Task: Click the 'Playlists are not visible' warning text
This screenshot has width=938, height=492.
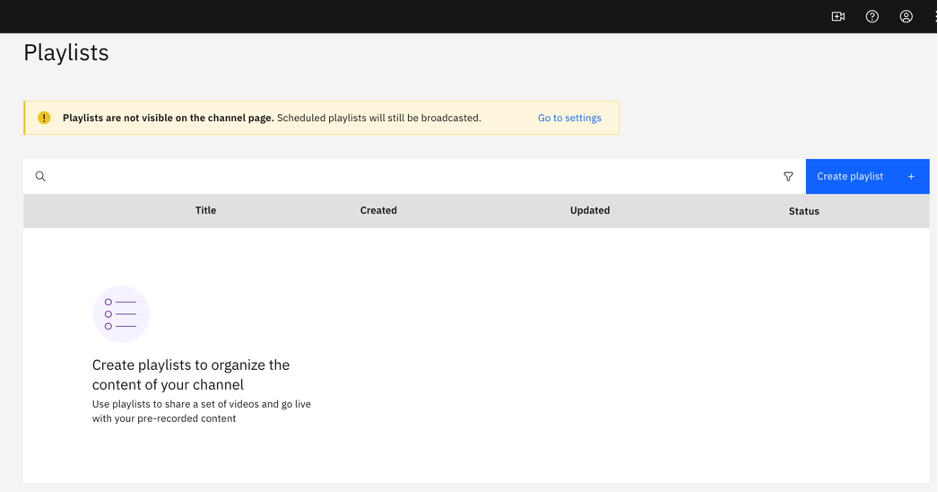Action: (x=168, y=118)
